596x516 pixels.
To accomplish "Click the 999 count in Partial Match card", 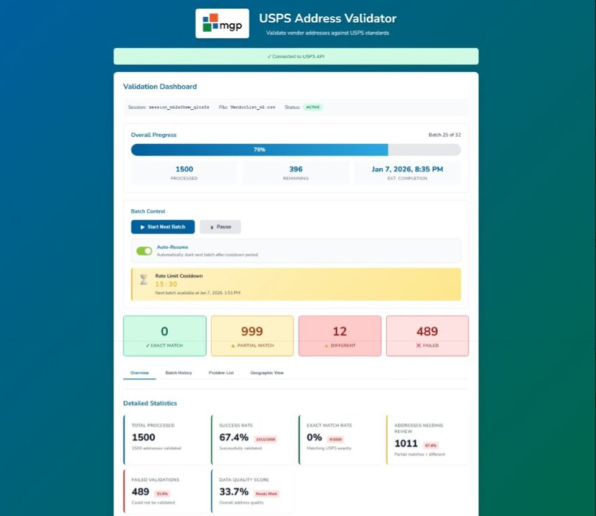I will pyautogui.click(x=252, y=331).
